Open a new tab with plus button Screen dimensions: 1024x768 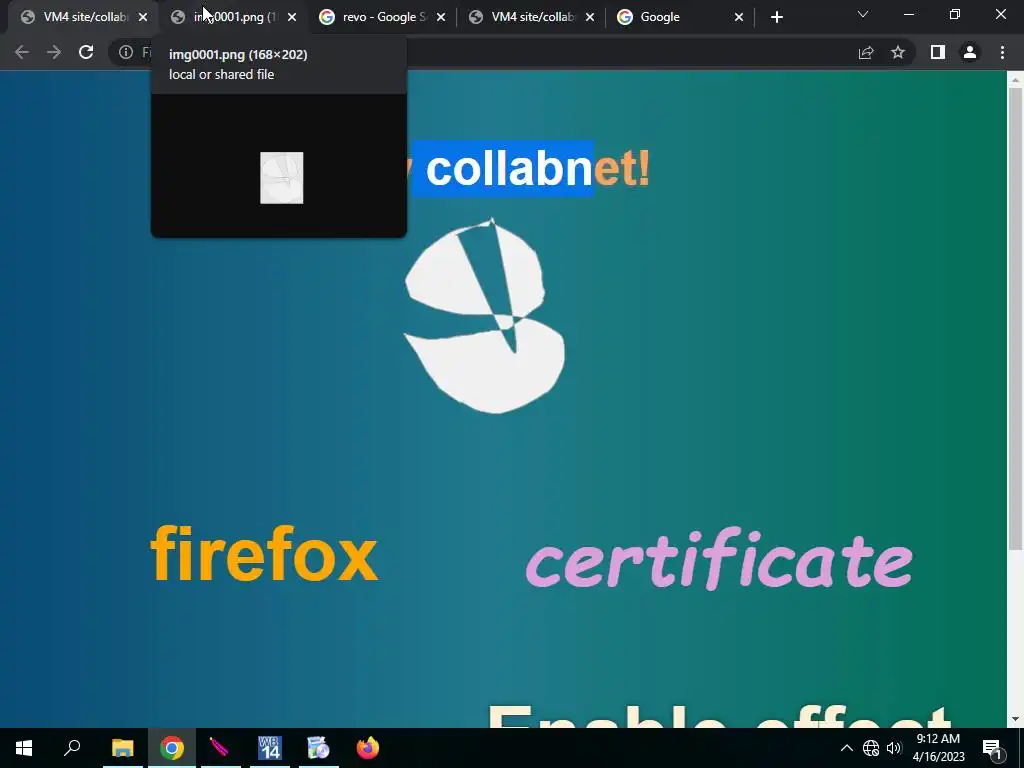coord(776,17)
